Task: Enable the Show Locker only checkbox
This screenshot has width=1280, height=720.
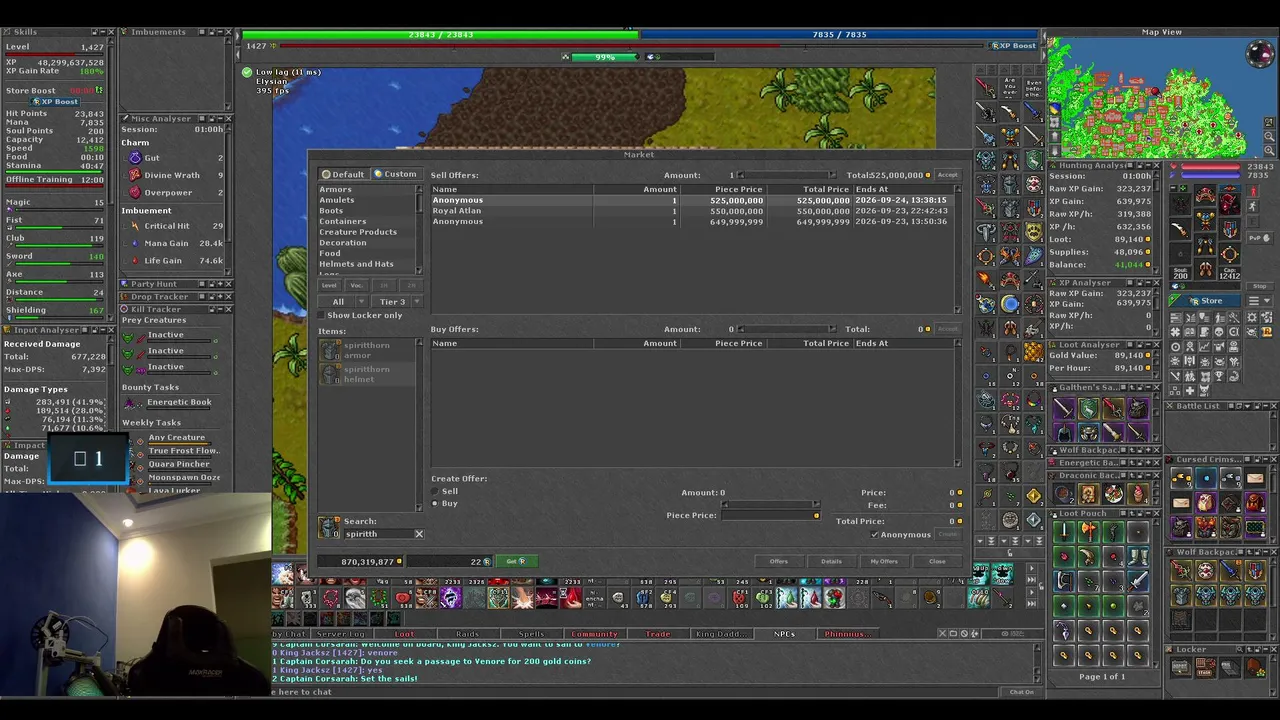Action: tap(323, 315)
